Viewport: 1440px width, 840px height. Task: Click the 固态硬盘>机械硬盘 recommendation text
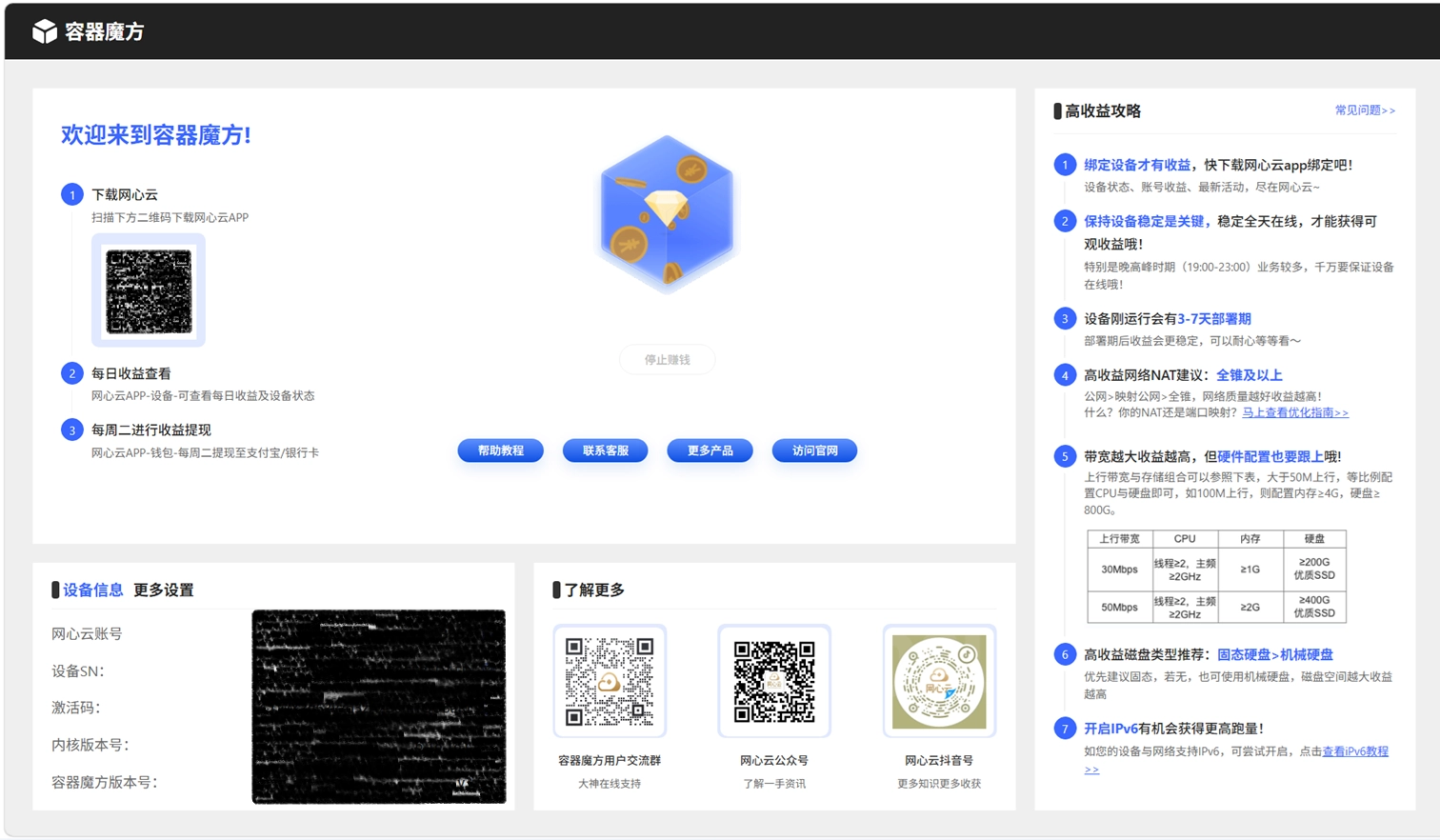click(x=1275, y=654)
